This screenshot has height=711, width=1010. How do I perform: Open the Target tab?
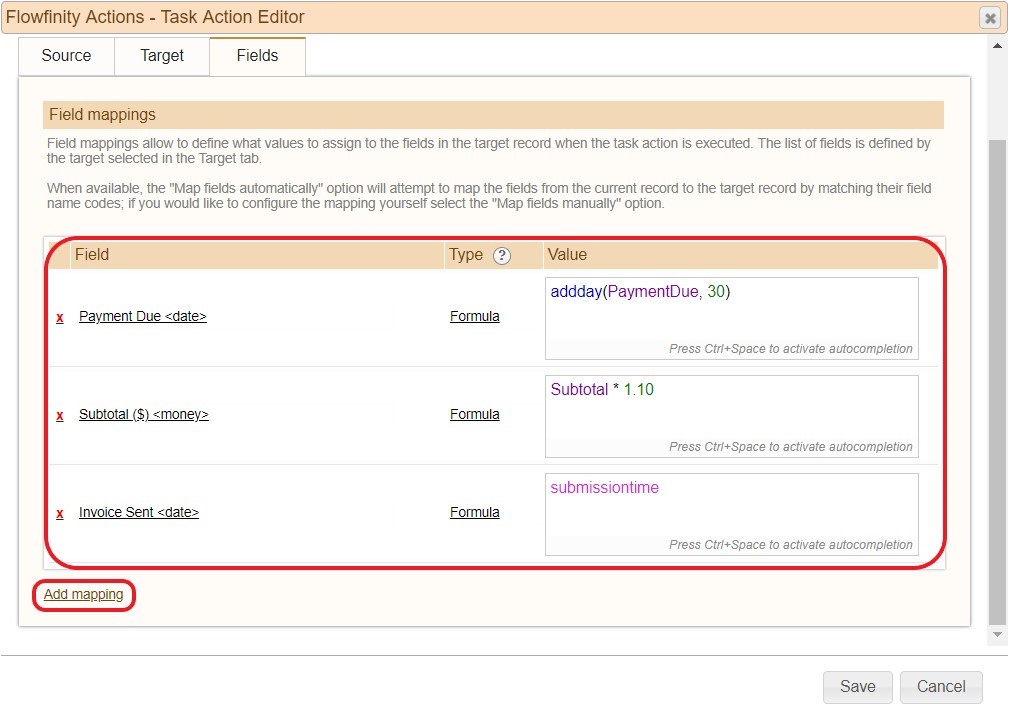162,56
